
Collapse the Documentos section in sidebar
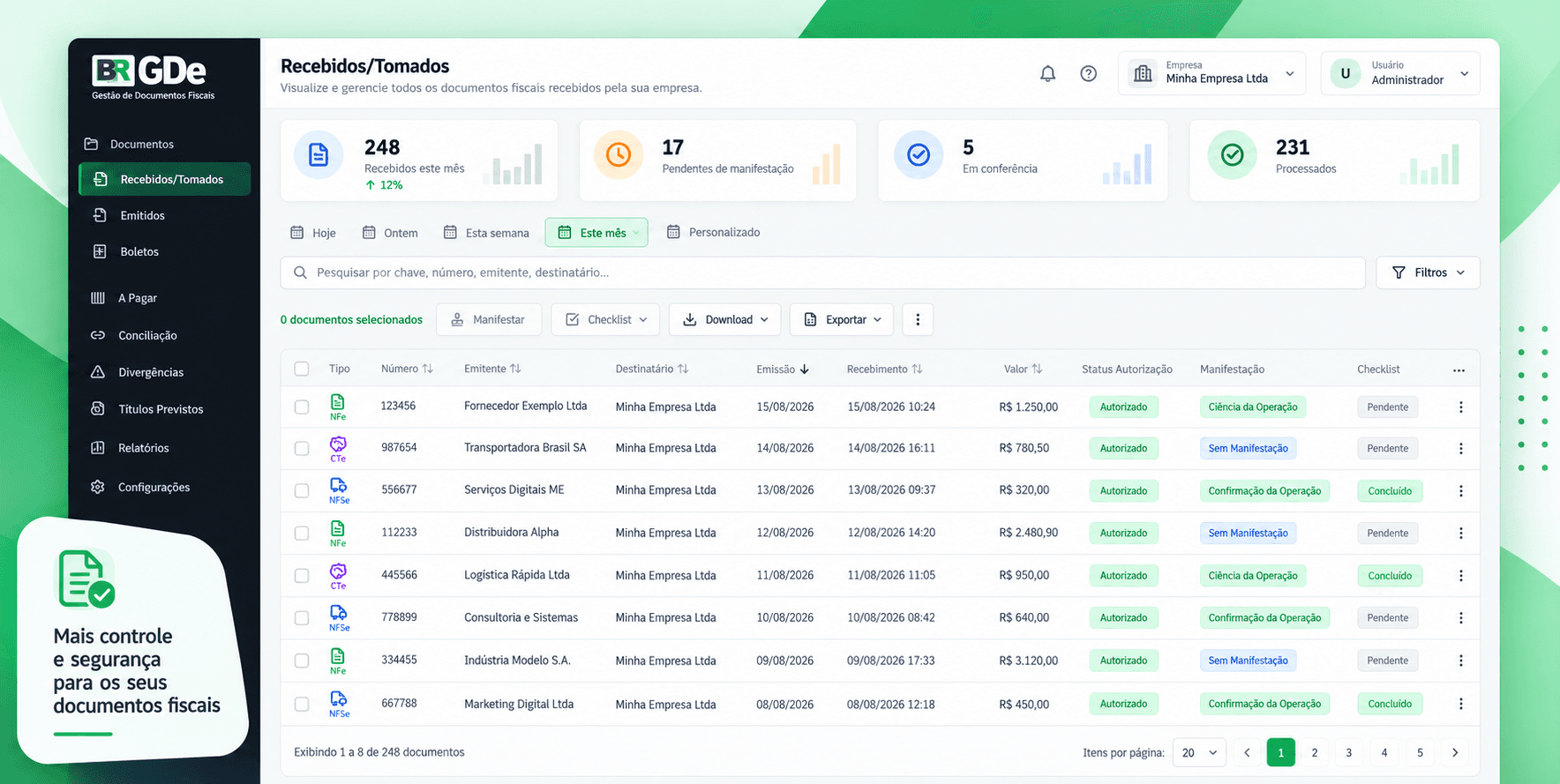pos(130,144)
